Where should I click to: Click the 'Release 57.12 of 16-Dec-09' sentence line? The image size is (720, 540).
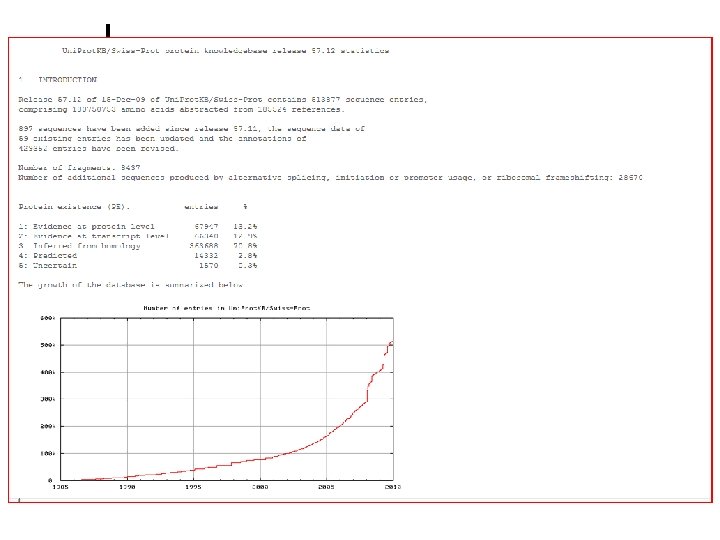223,100
